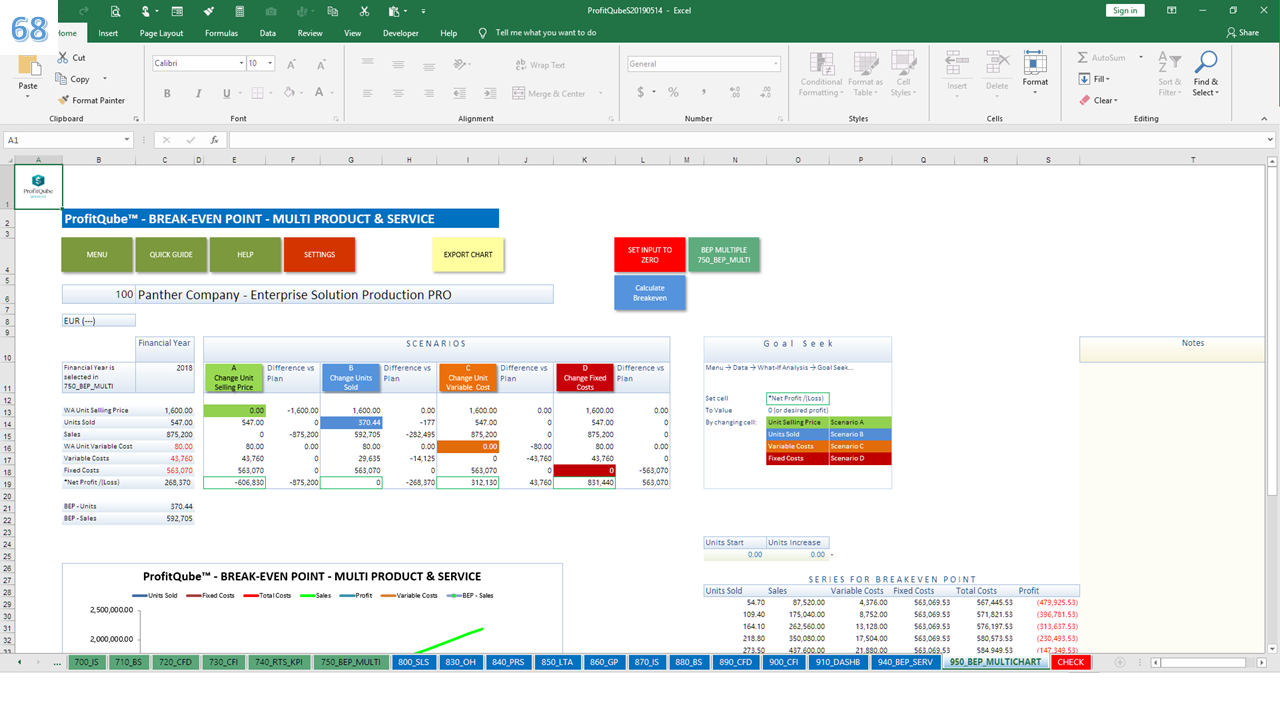
Task: Click the Wrap Text icon
Action: [521, 65]
